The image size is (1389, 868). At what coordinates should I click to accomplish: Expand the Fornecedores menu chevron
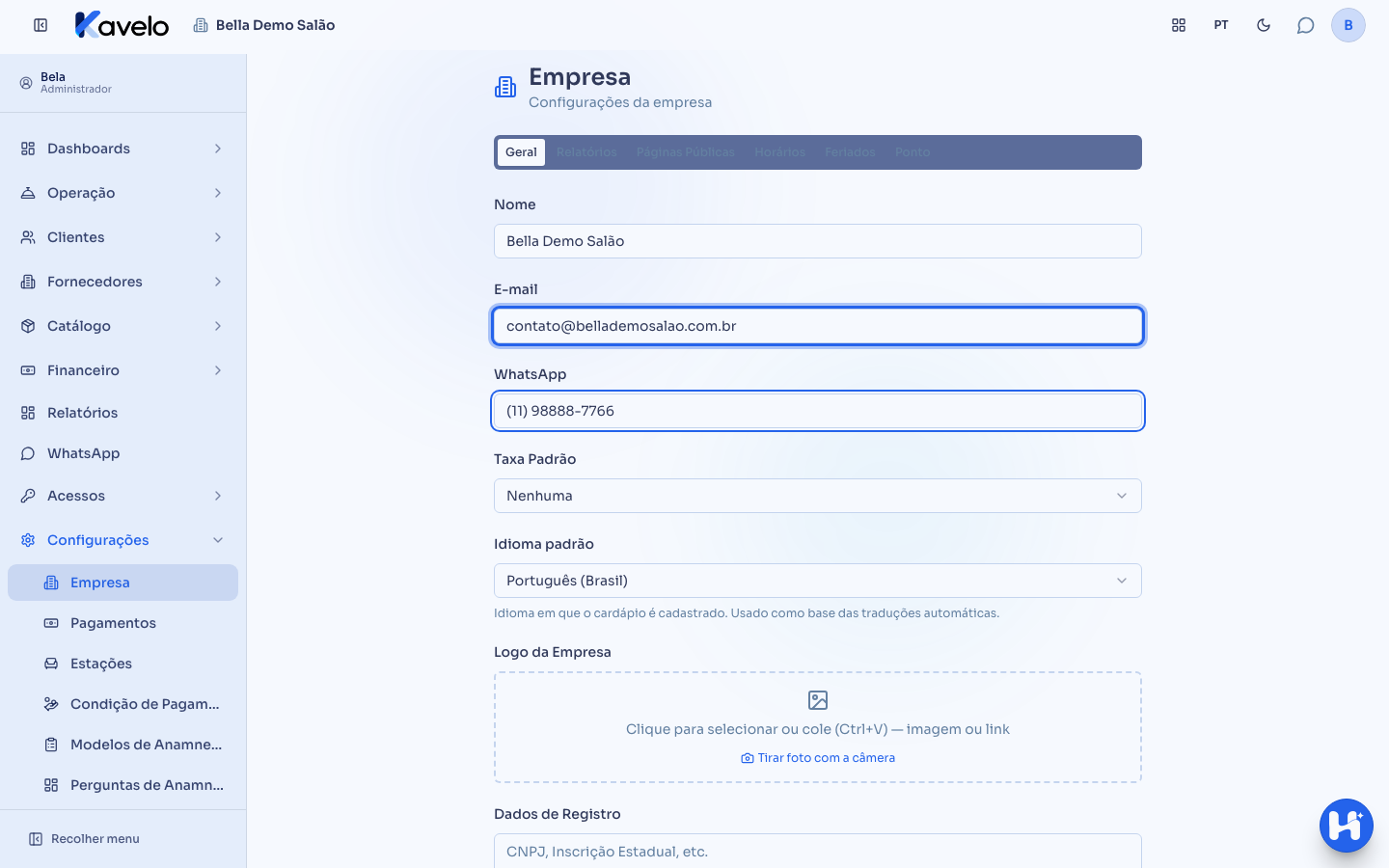click(x=218, y=282)
